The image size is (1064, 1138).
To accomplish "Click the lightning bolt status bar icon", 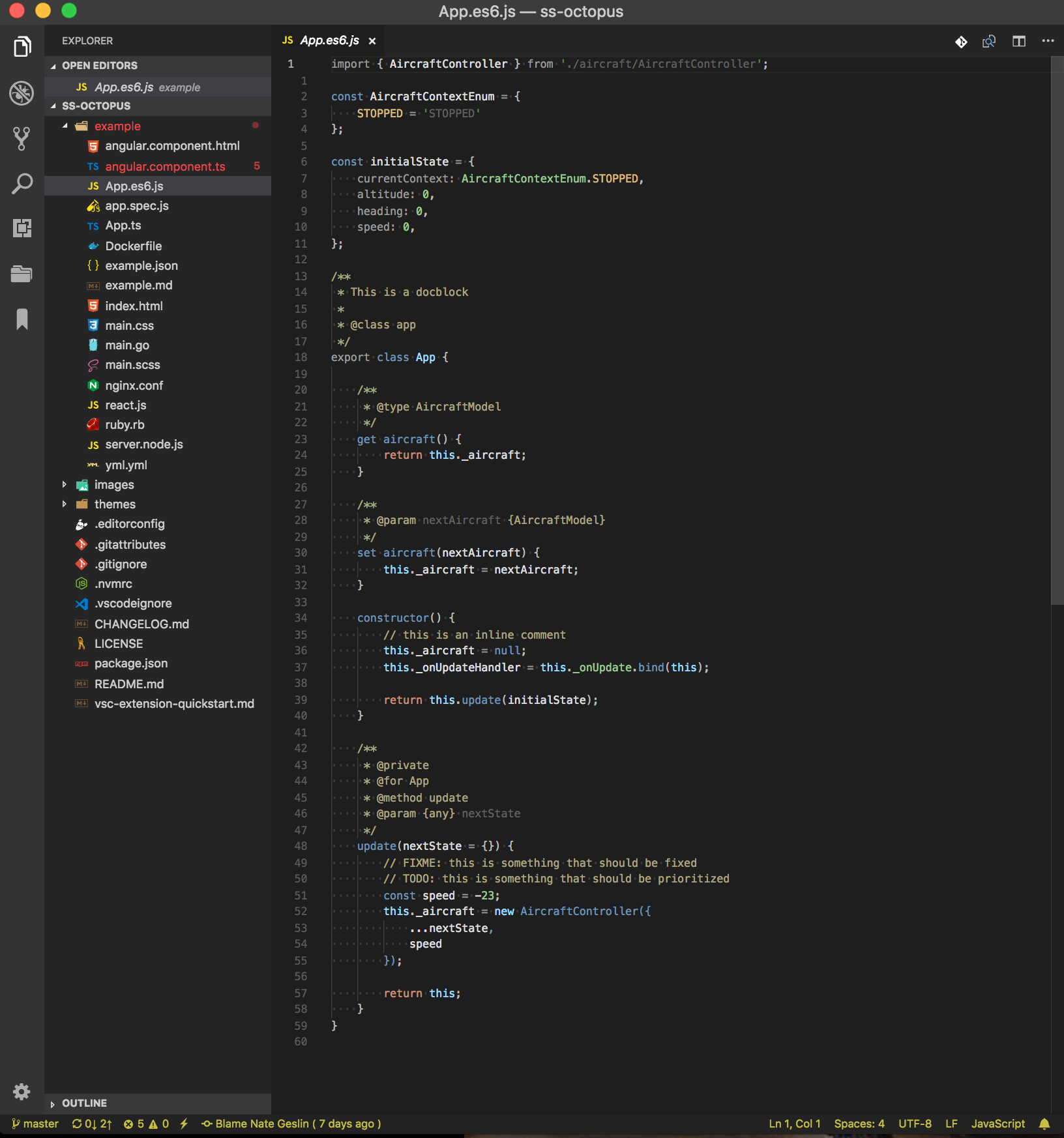I will pyautogui.click(x=184, y=1124).
